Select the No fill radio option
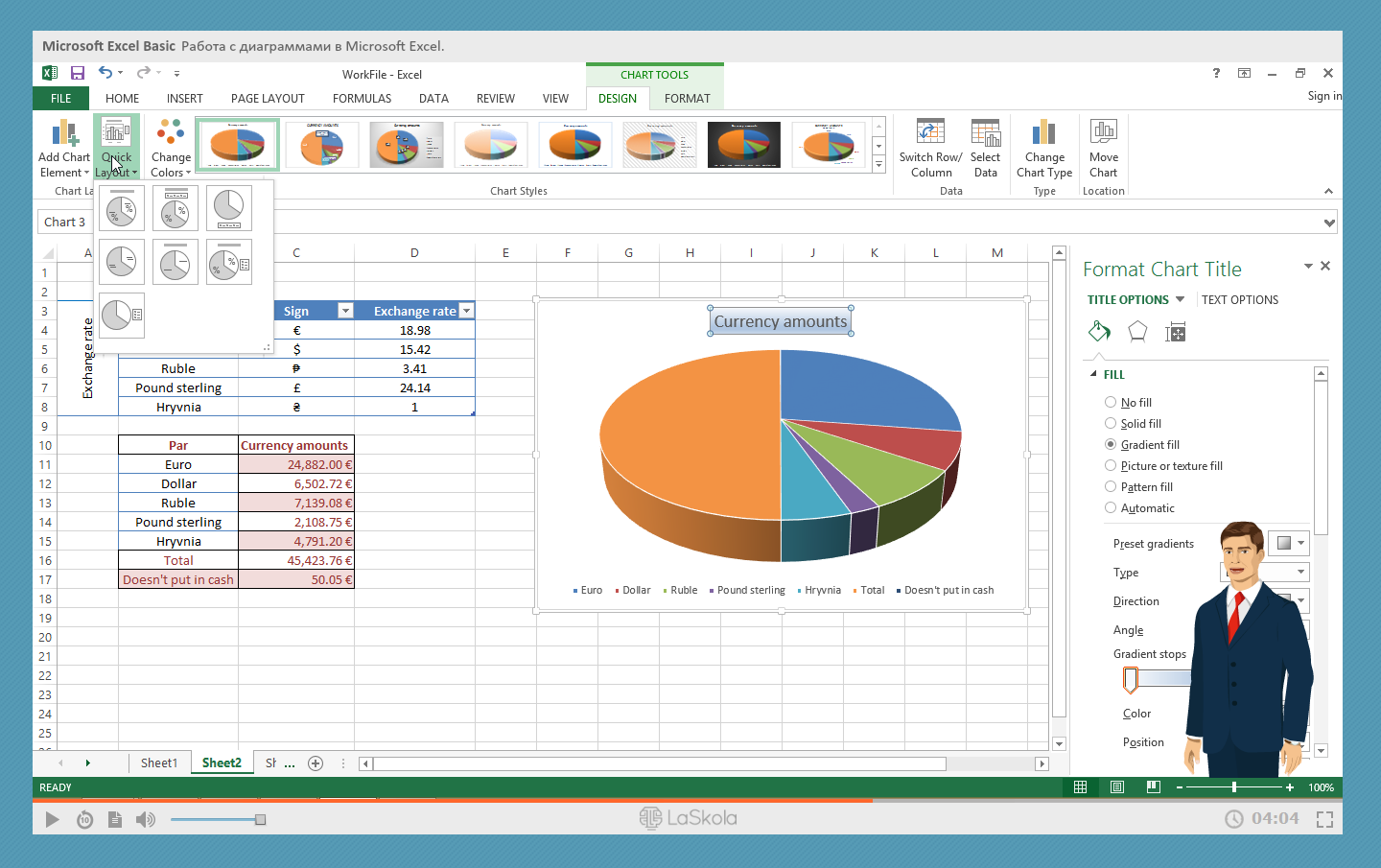Screen dimensions: 1381x868 click(1111, 403)
